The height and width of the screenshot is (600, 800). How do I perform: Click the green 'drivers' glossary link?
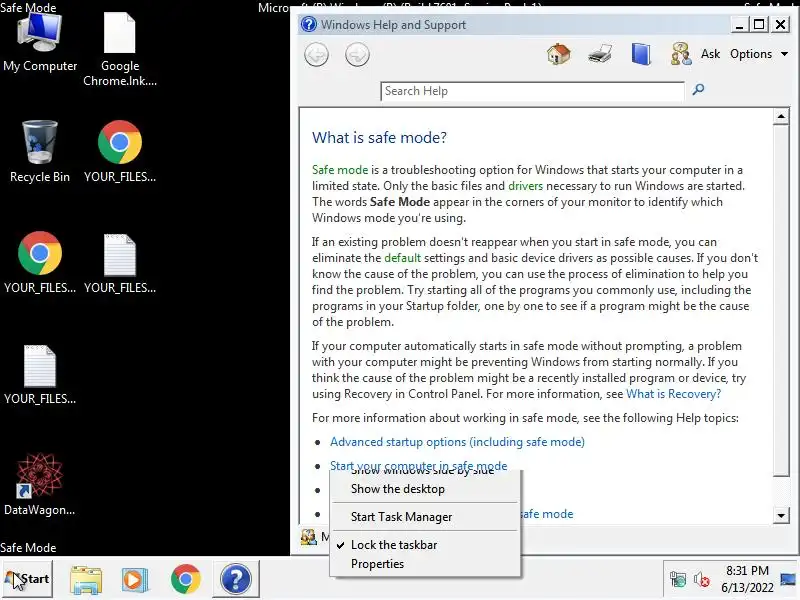(x=526, y=186)
